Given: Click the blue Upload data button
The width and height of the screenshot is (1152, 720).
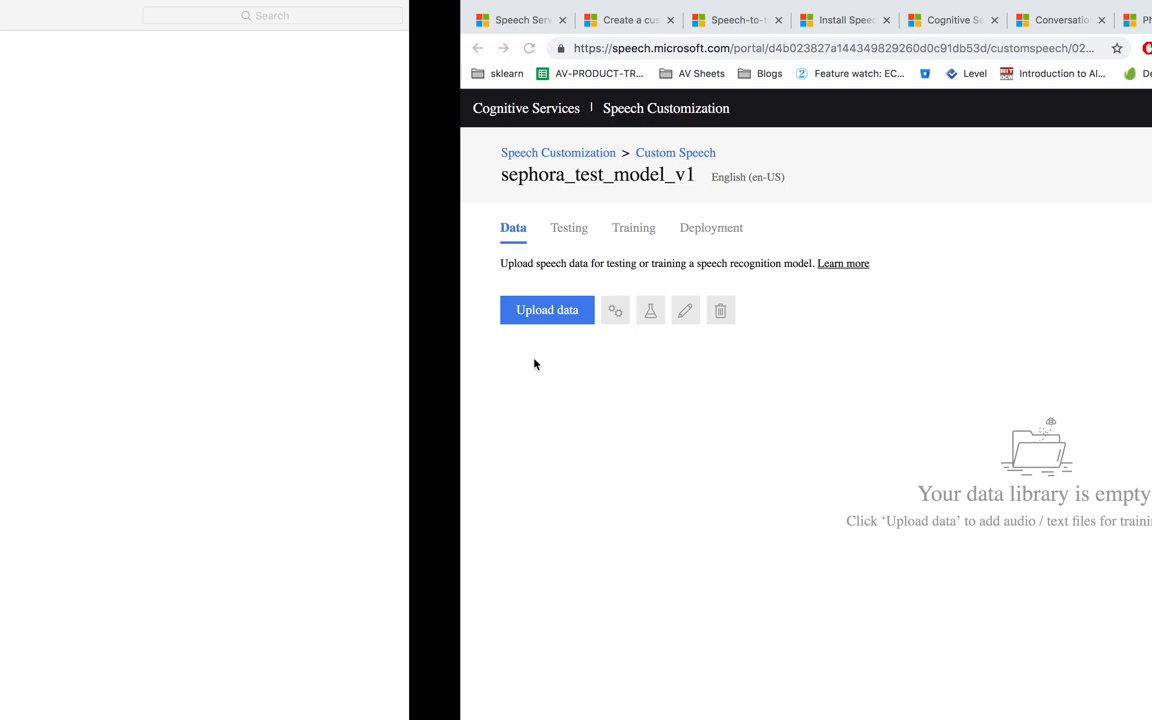Looking at the screenshot, I should (547, 310).
